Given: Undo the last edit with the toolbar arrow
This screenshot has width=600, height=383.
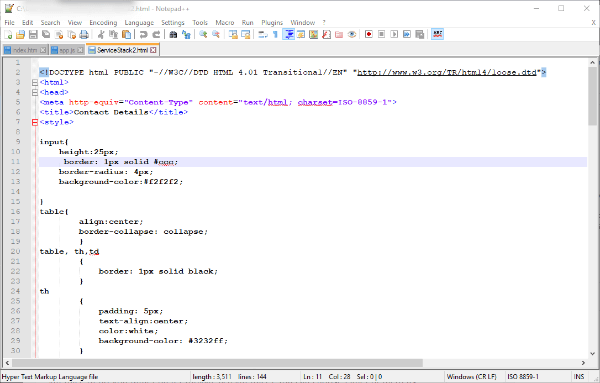Looking at the screenshot, I should (x=143, y=34).
